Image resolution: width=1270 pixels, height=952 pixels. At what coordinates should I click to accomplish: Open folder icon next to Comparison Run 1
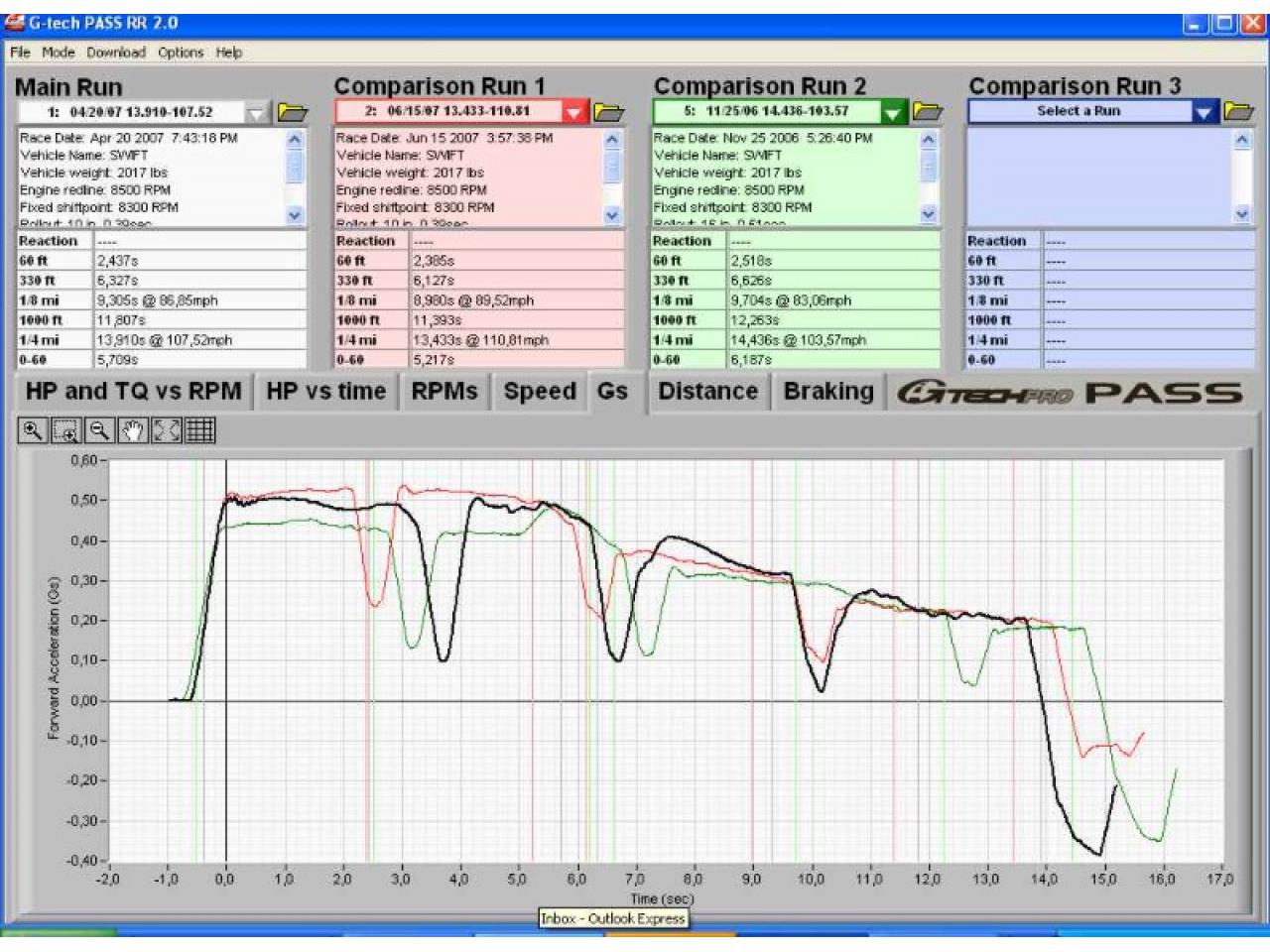click(609, 112)
